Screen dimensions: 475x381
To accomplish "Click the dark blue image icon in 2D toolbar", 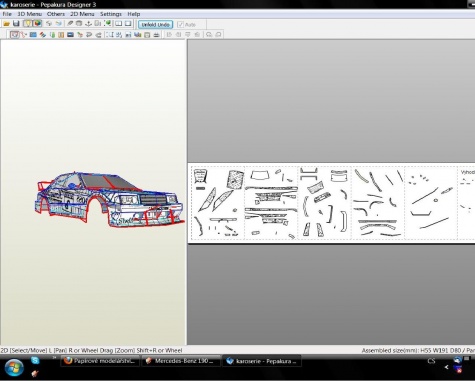I will (70, 35).
